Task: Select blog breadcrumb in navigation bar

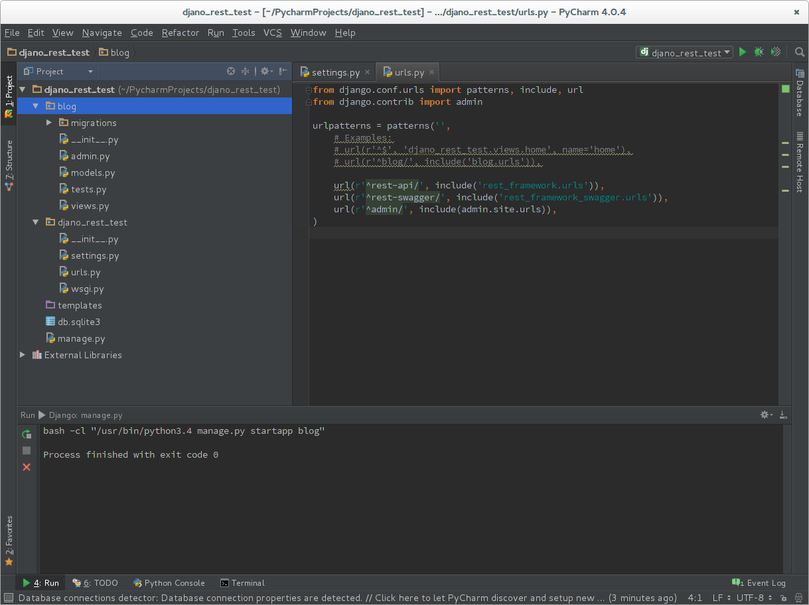Action: [114, 52]
